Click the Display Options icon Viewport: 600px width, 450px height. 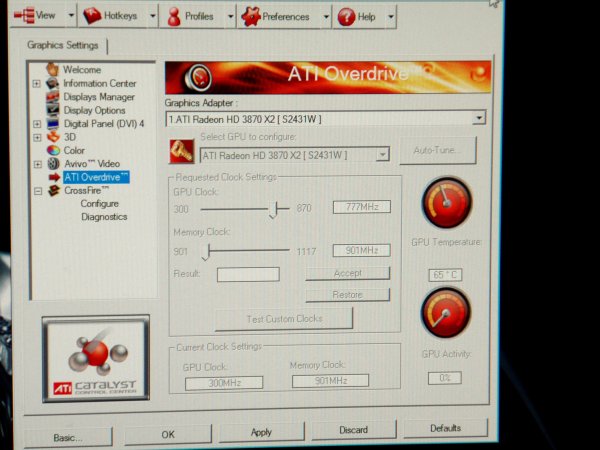52,110
